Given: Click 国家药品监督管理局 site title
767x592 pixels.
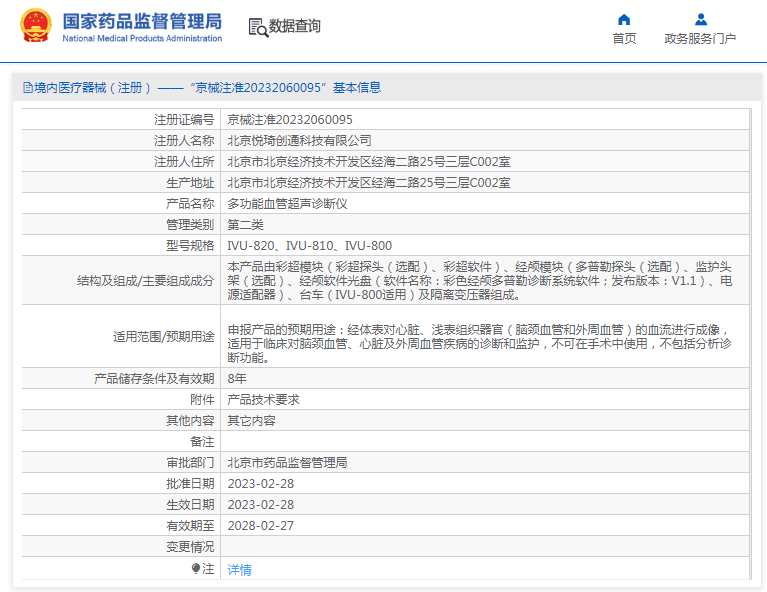Looking at the screenshot, I should (142, 21).
